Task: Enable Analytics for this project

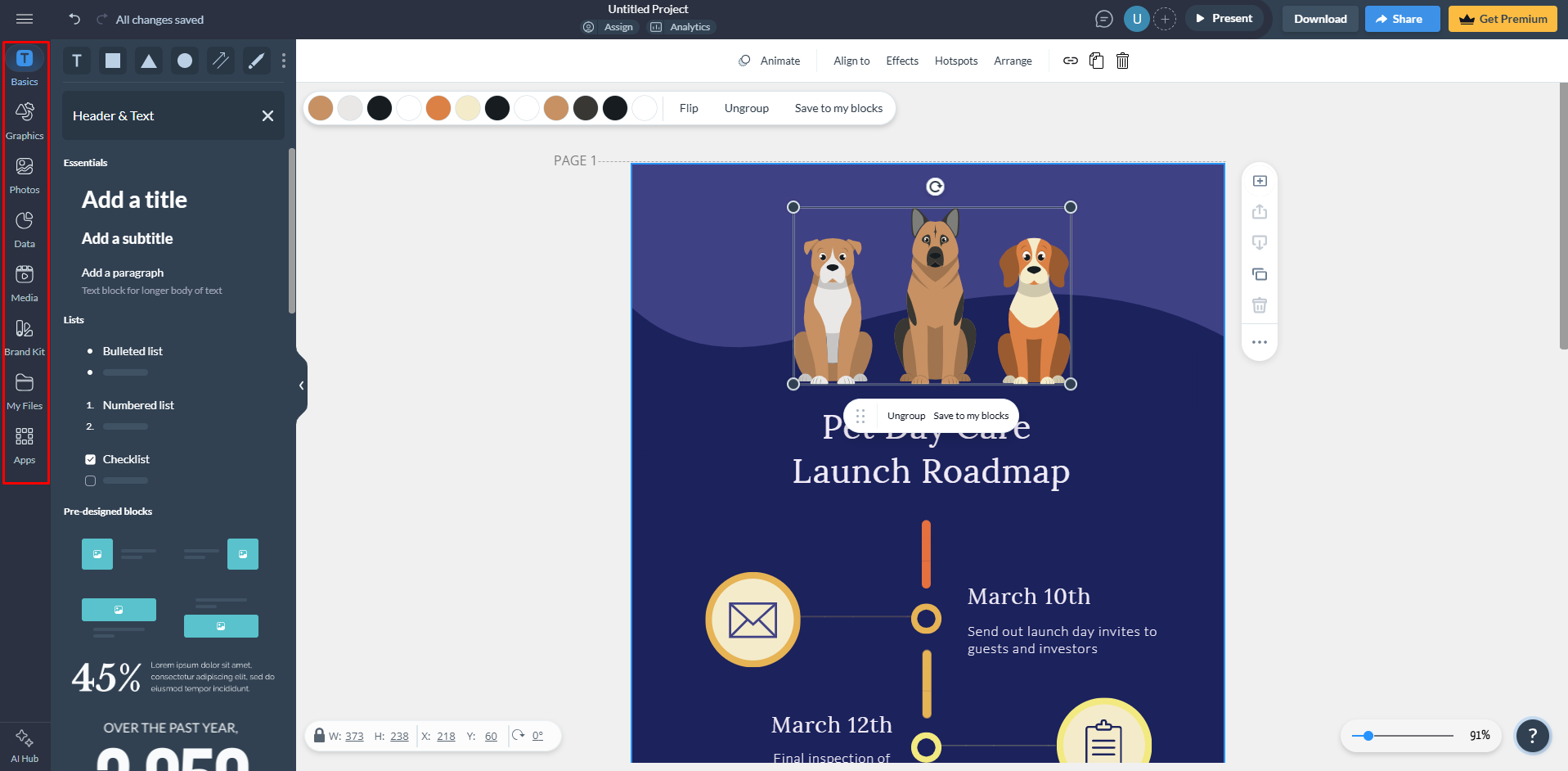Action: coord(681,26)
